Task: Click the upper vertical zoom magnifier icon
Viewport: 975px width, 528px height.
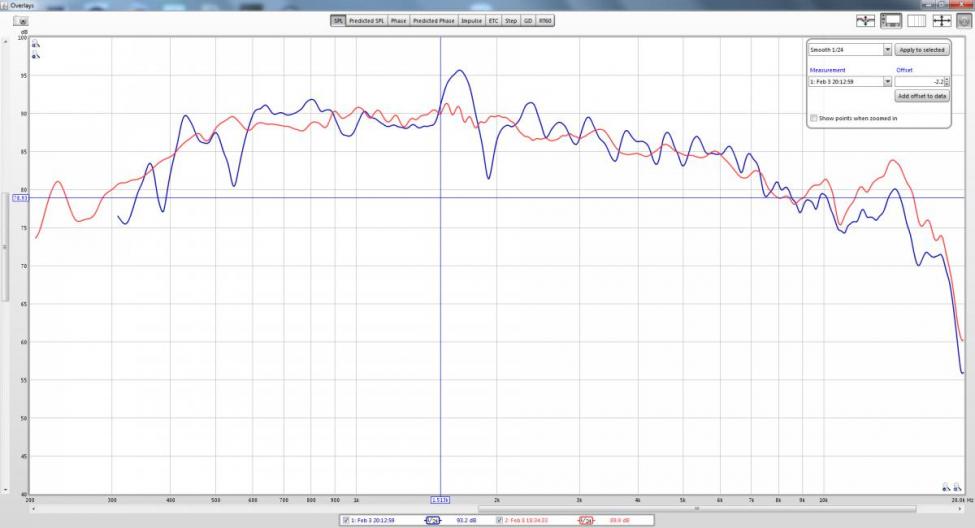Action: [35, 44]
